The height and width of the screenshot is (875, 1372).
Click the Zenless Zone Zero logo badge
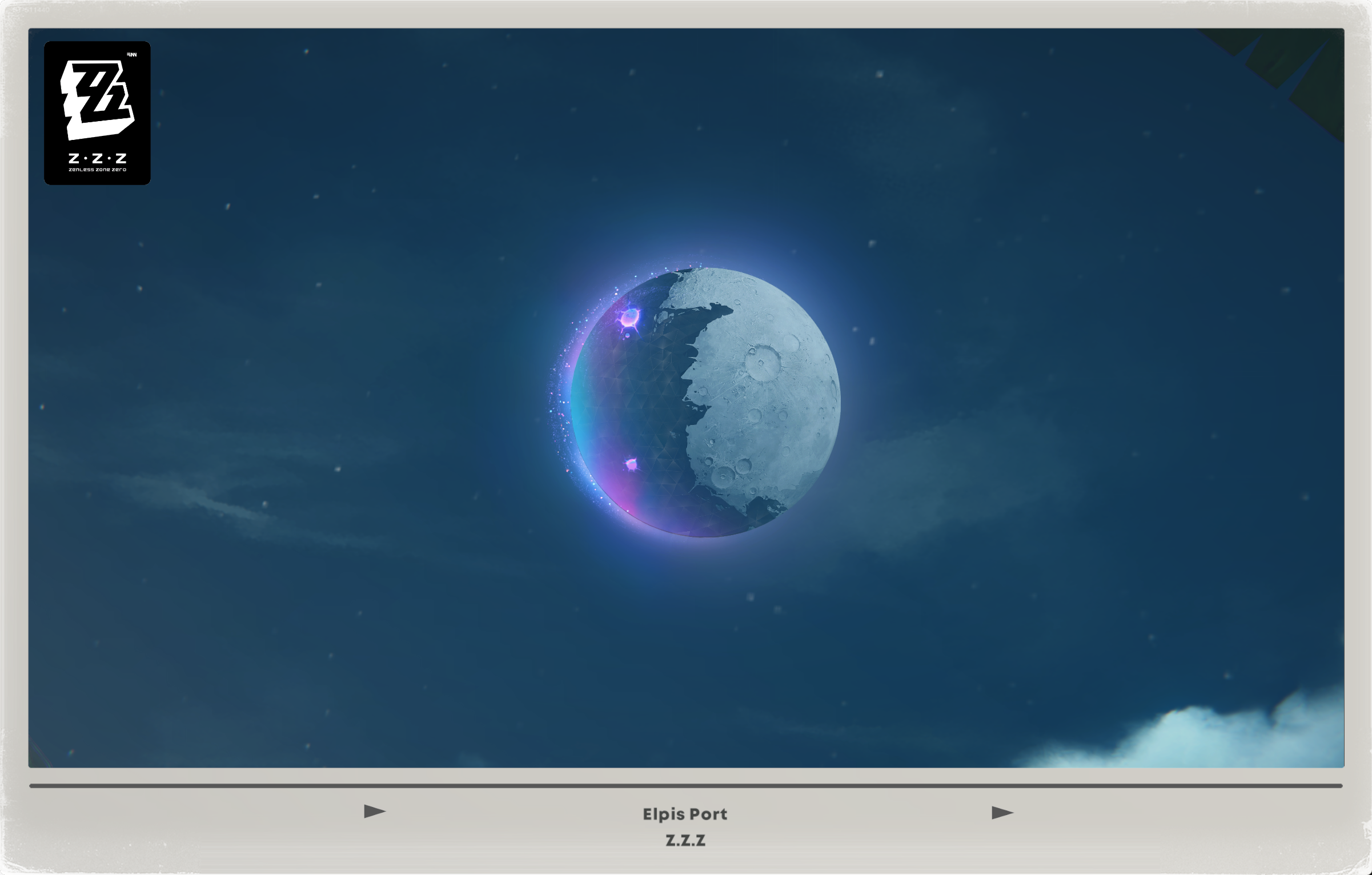click(97, 113)
